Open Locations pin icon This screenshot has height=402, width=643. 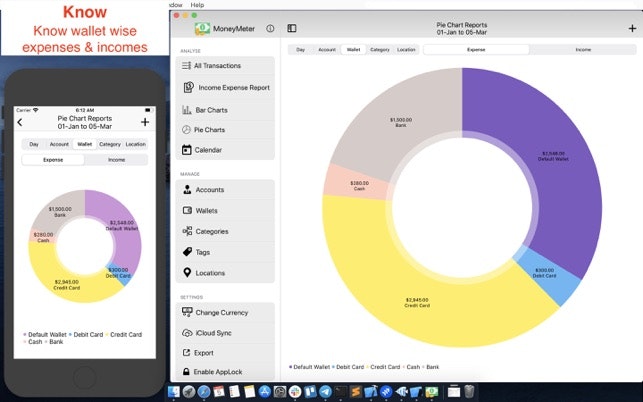pyautogui.click(x=187, y=273)
